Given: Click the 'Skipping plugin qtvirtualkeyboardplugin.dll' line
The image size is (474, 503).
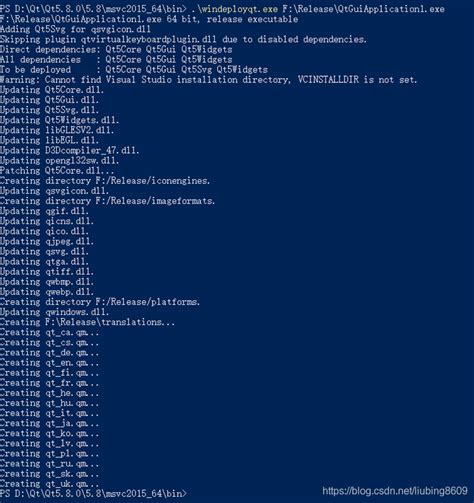Looking at the screenshot, I should [x=183, y=39].
